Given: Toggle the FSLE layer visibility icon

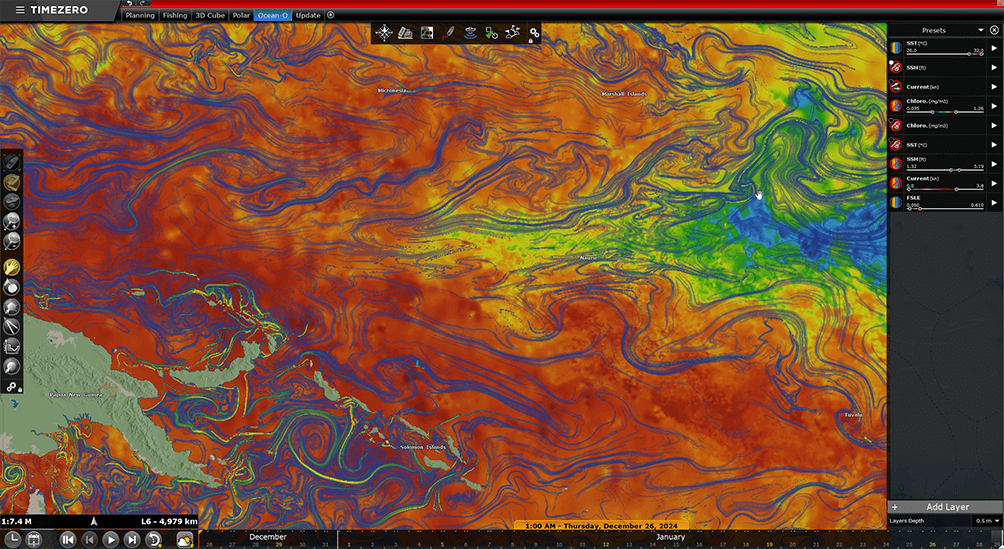Looking at the screenshot, I should coord(896,202).
